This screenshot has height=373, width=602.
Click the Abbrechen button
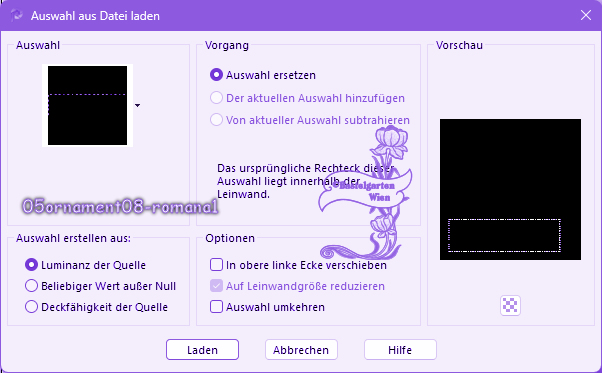tap(301, 350)
